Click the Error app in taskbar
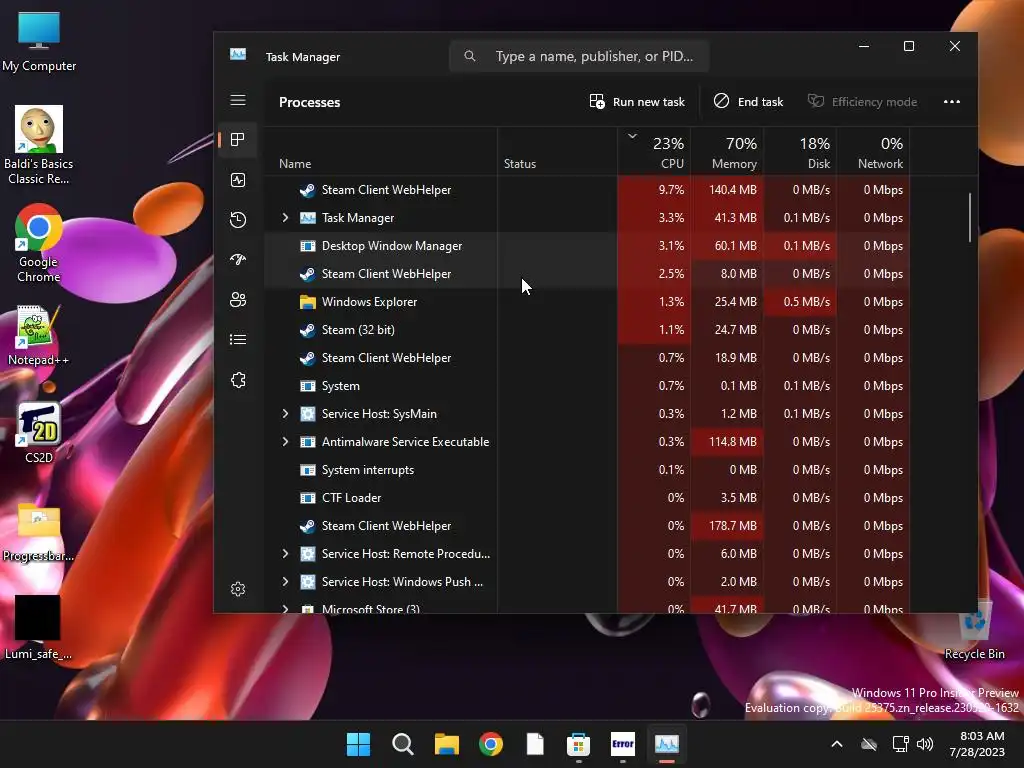Image resolution: width=1024 pixels, height=768 pixels. [x=622, y=744]
